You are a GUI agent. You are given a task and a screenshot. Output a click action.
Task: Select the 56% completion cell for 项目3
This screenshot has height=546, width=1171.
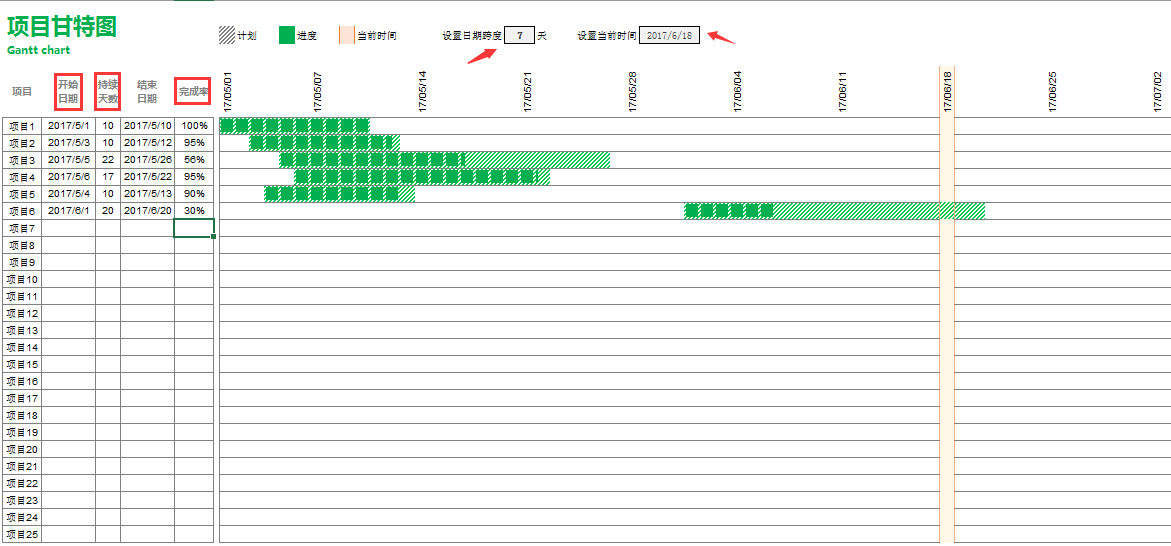tap(194, 160)
